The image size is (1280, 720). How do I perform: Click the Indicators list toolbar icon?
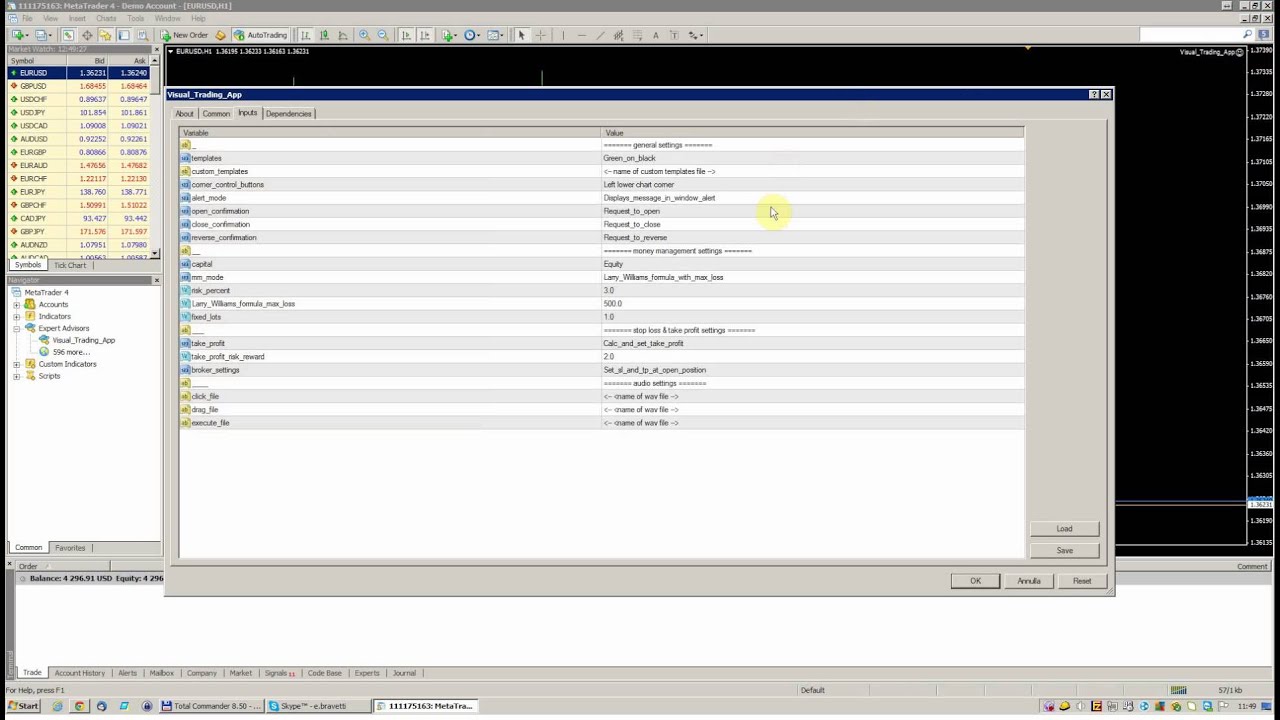(x=449, y=35)
